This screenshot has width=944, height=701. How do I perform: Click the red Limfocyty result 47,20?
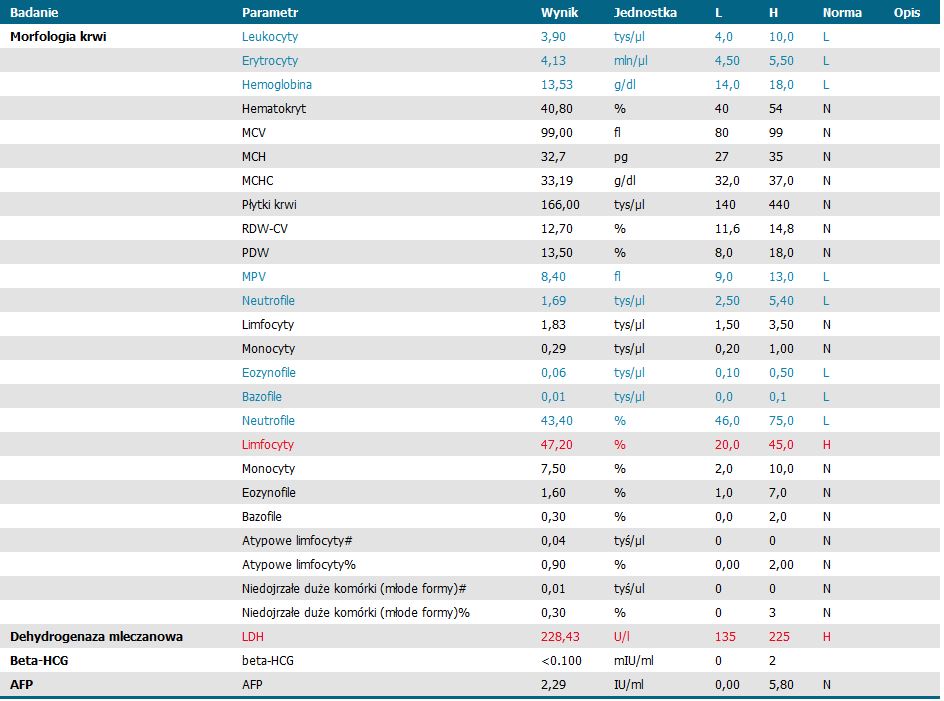pyautogui.click(x=557, y=444)
